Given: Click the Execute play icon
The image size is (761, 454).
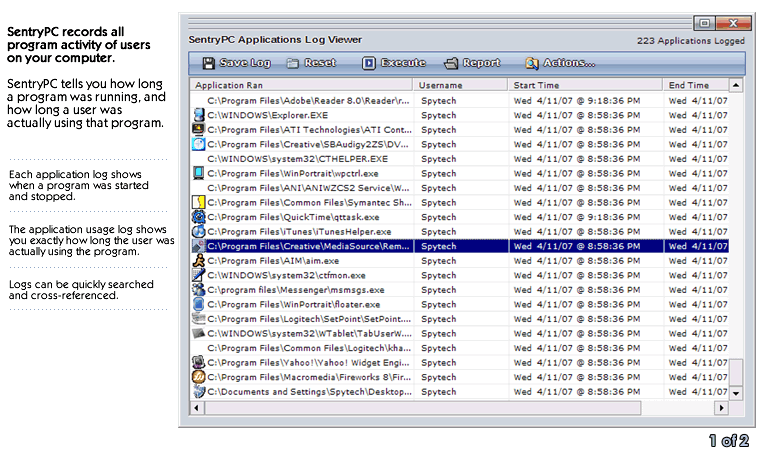Looking at the screenshot, I should (368, 63).
